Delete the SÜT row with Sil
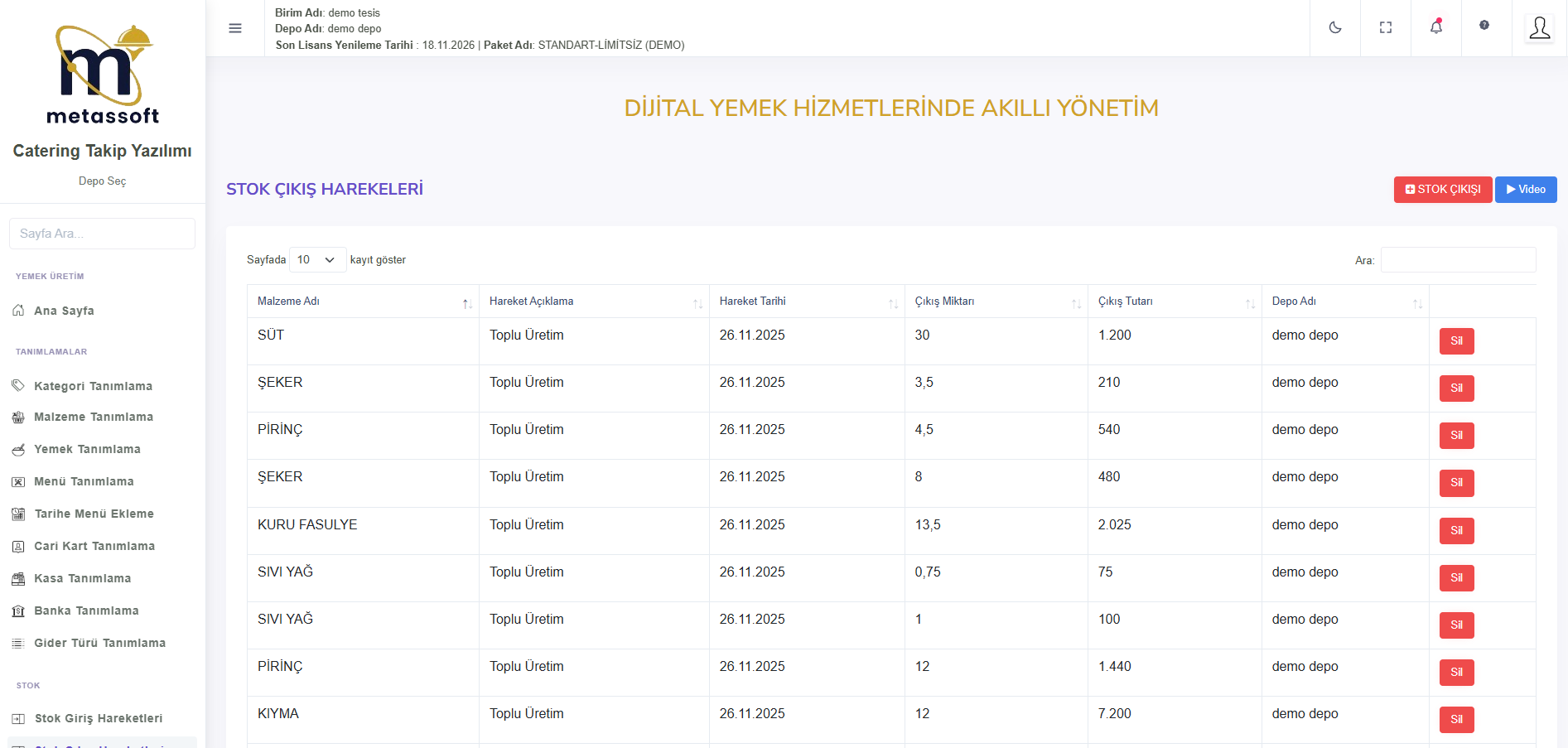The image size is (1568, 748). pyautogui.click(x=1456, y=341)
